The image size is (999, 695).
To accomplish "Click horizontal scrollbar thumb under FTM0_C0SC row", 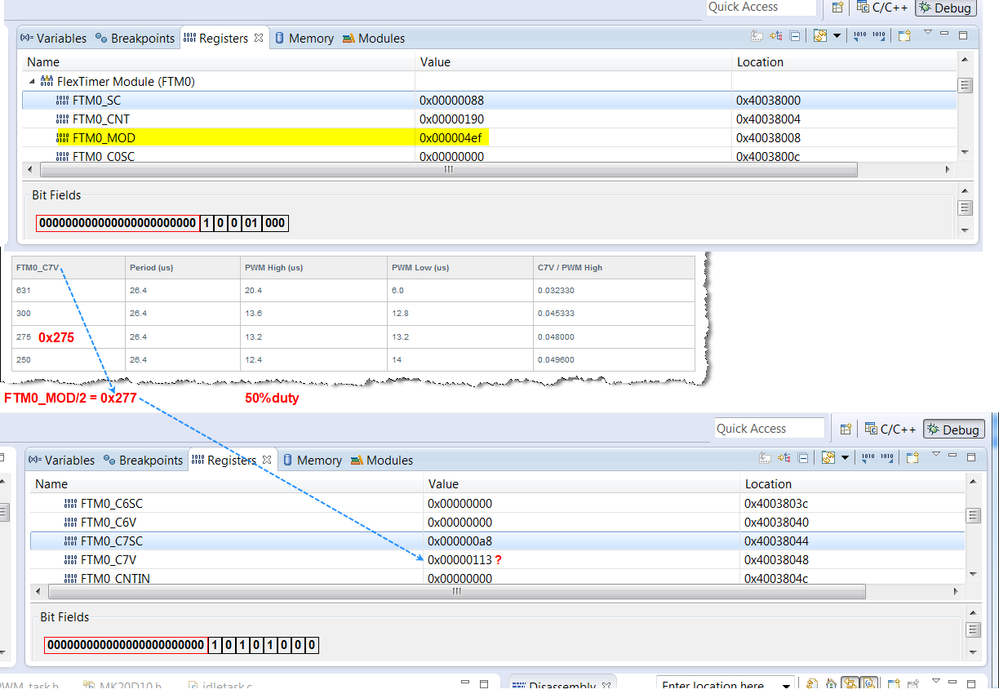I will tap(449, 170).
